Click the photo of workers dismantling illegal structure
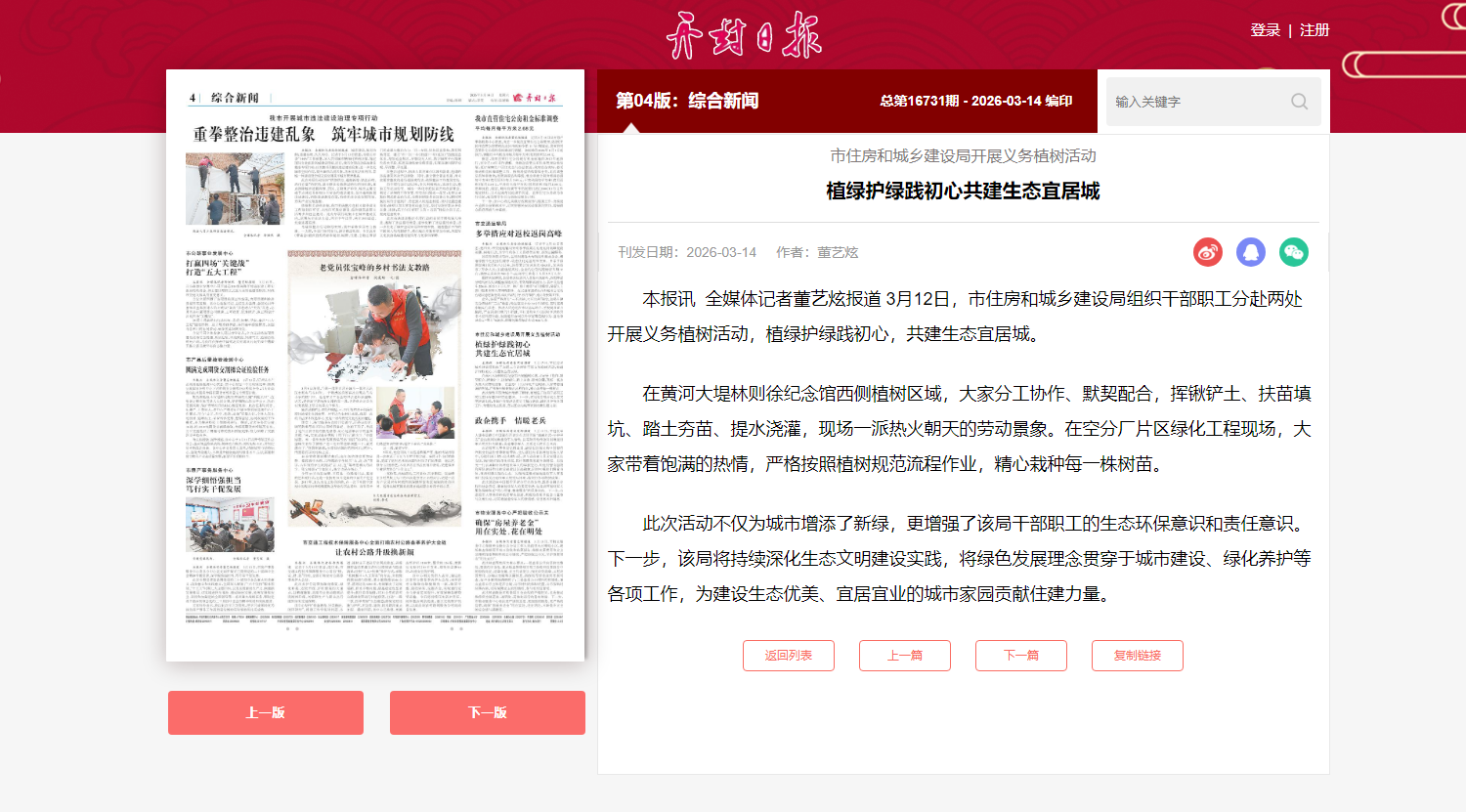The width and height of the screenshot is (1466, 812). point(235,190)
